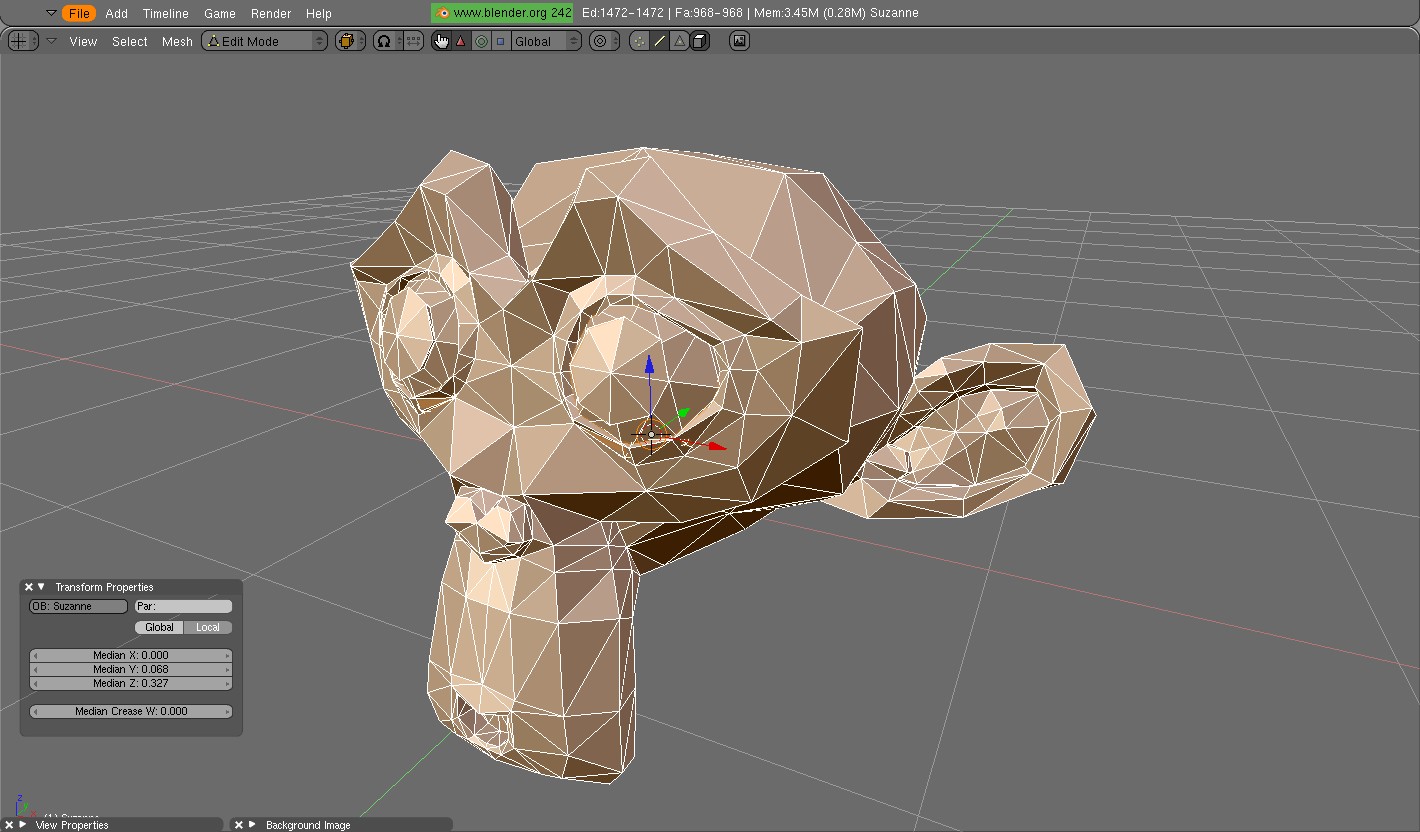Expand the Background Image panel
Screen dimensions: 1420x832
(x=252, y=825)
